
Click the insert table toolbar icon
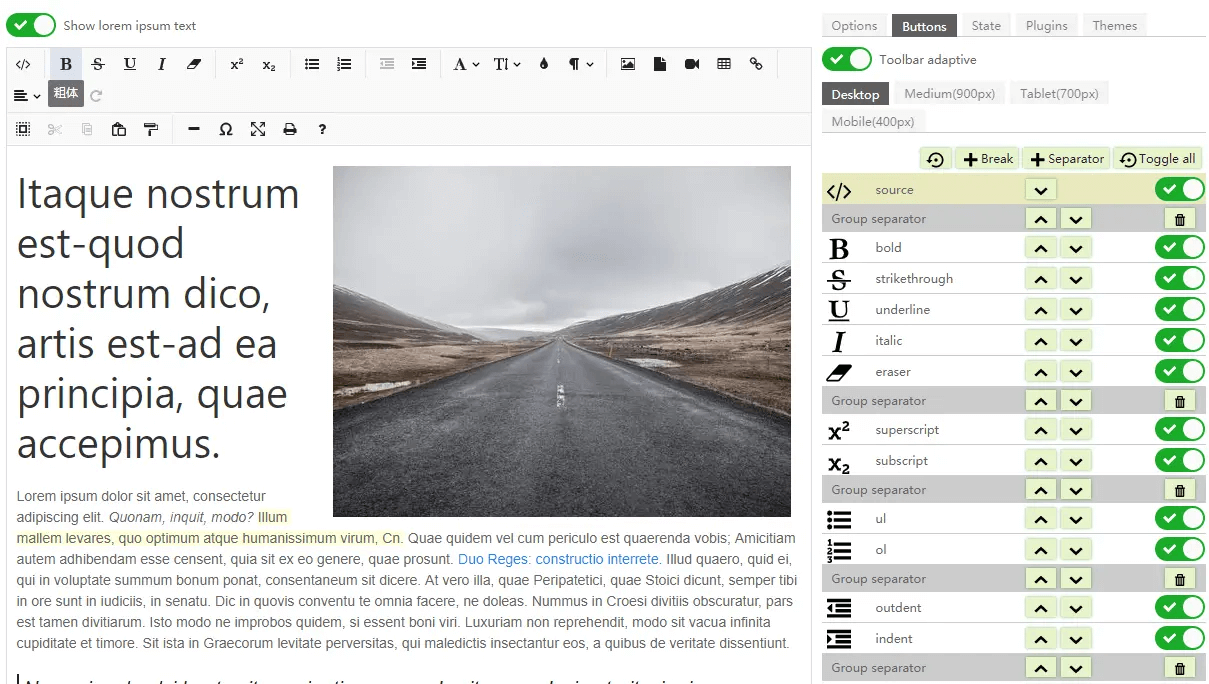coord(724,64)
